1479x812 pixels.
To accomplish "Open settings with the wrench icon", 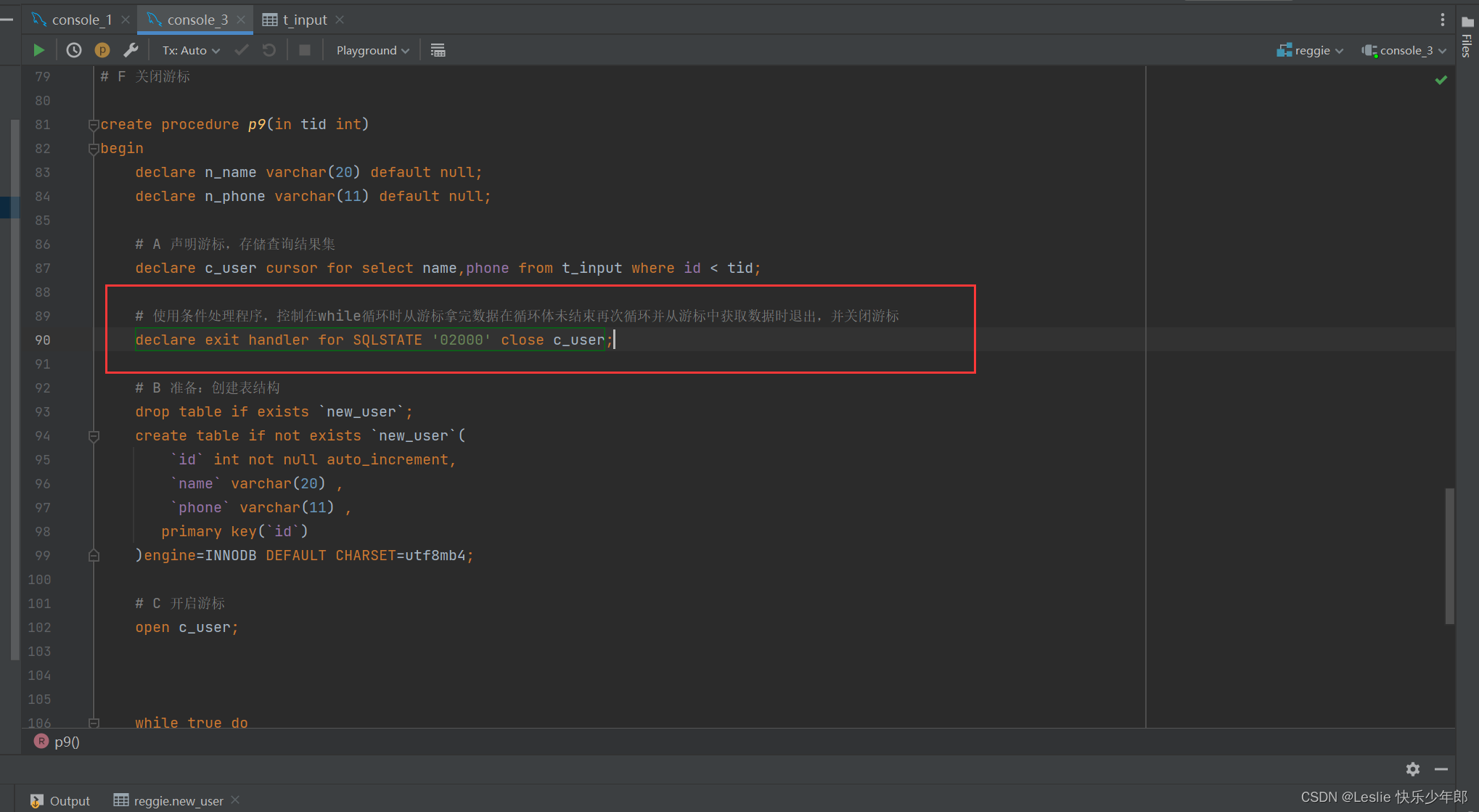I will pyautogui.click(x=131, y=50).
